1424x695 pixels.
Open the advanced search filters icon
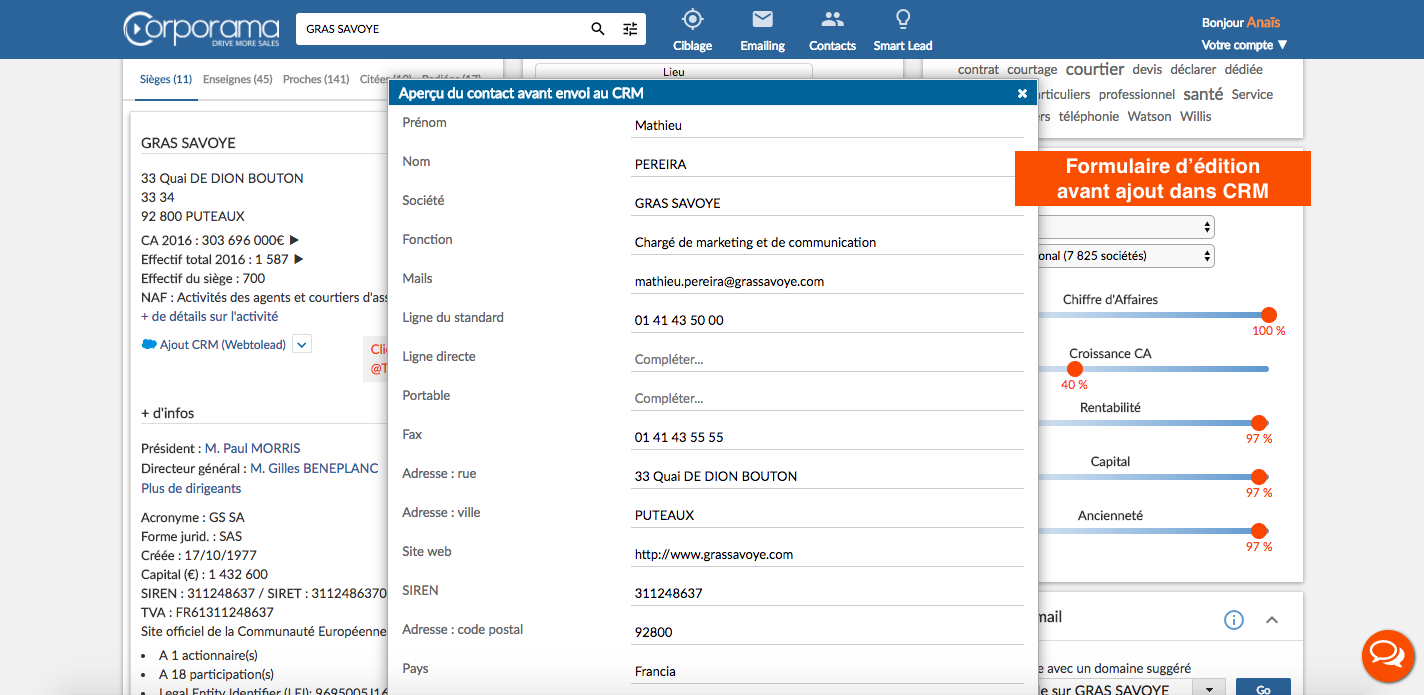630,29
